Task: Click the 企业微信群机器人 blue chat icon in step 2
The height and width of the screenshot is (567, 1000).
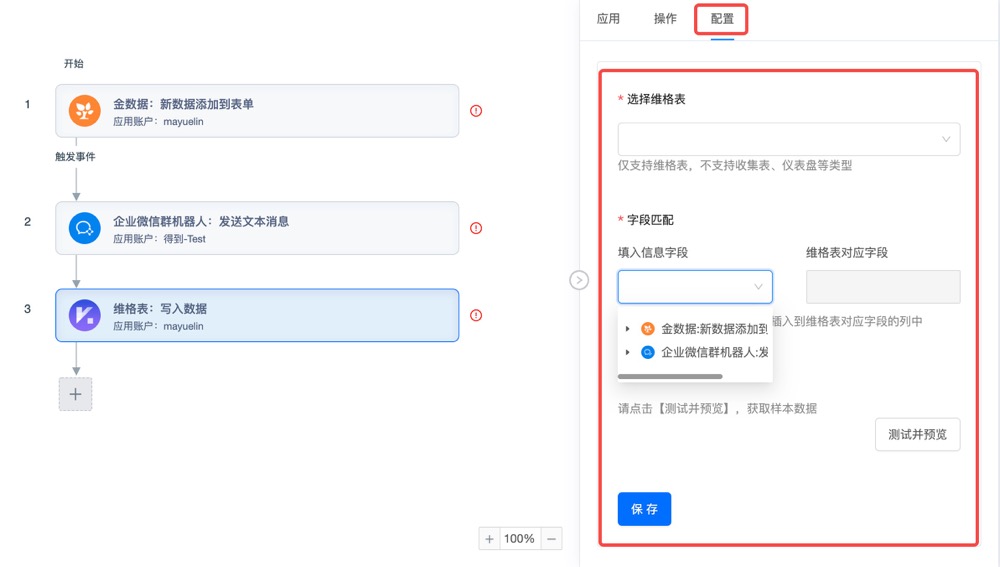Action: click(85, 228)
